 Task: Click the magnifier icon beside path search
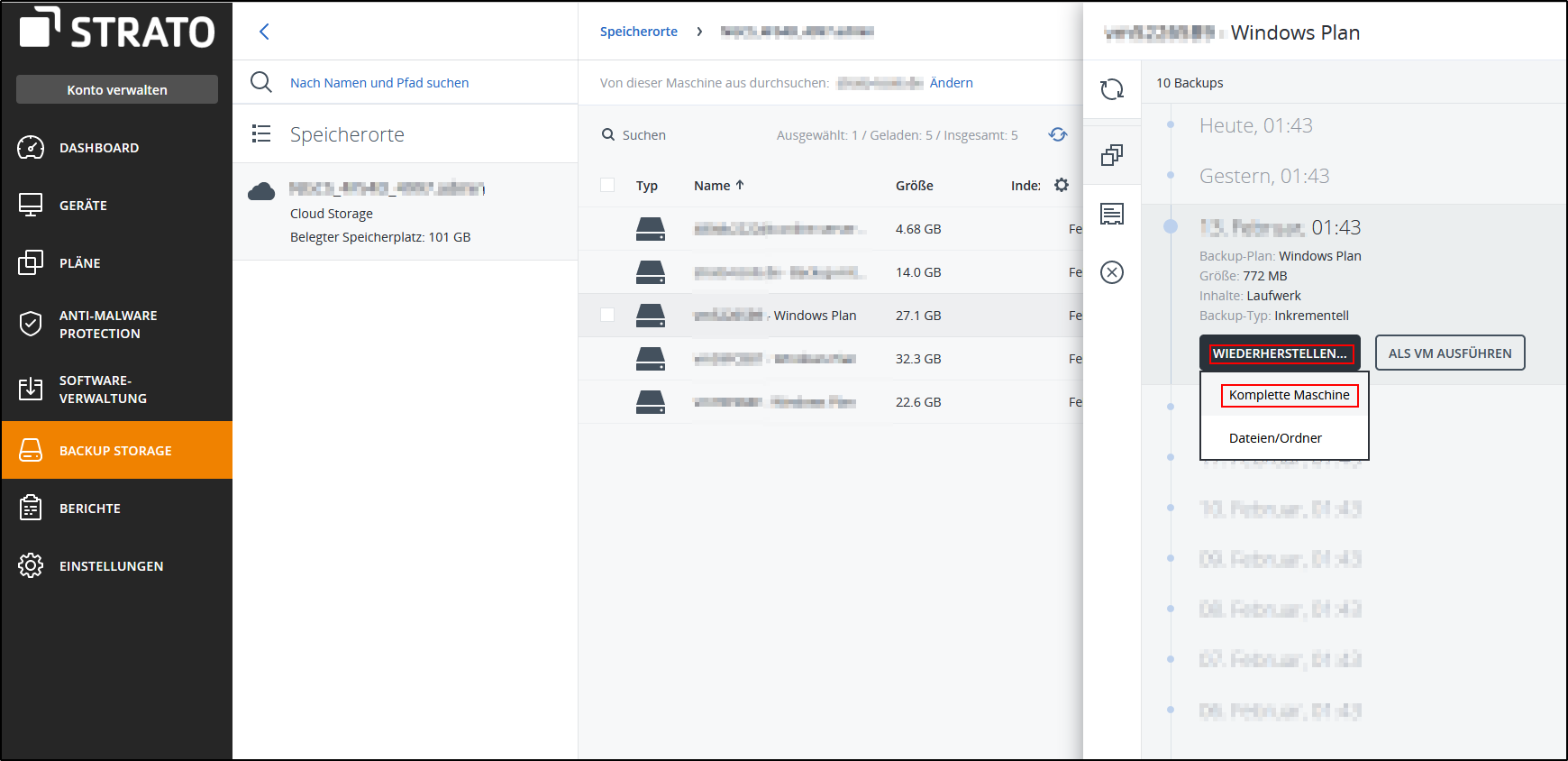pos(261,82)
